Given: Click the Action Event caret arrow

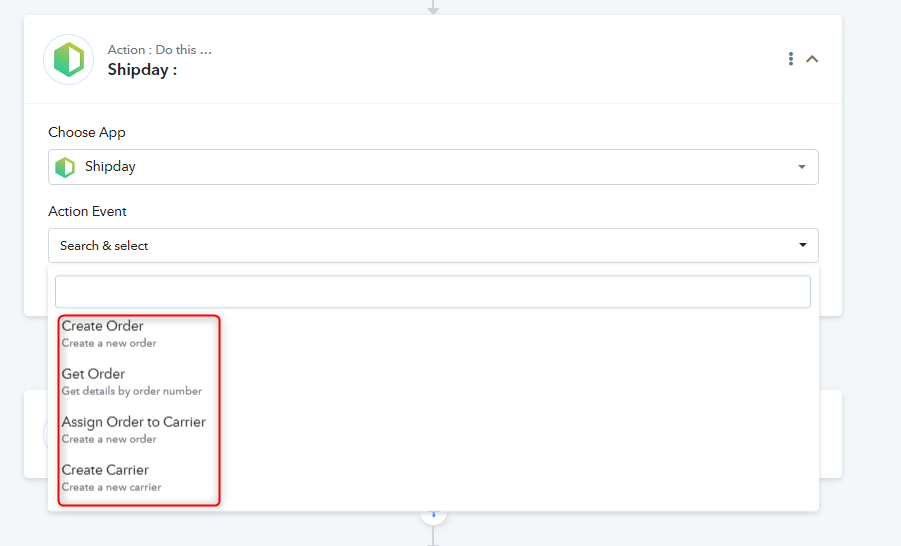Looking at the screenshot, I should pyautogui.click(x=803, y=245).
